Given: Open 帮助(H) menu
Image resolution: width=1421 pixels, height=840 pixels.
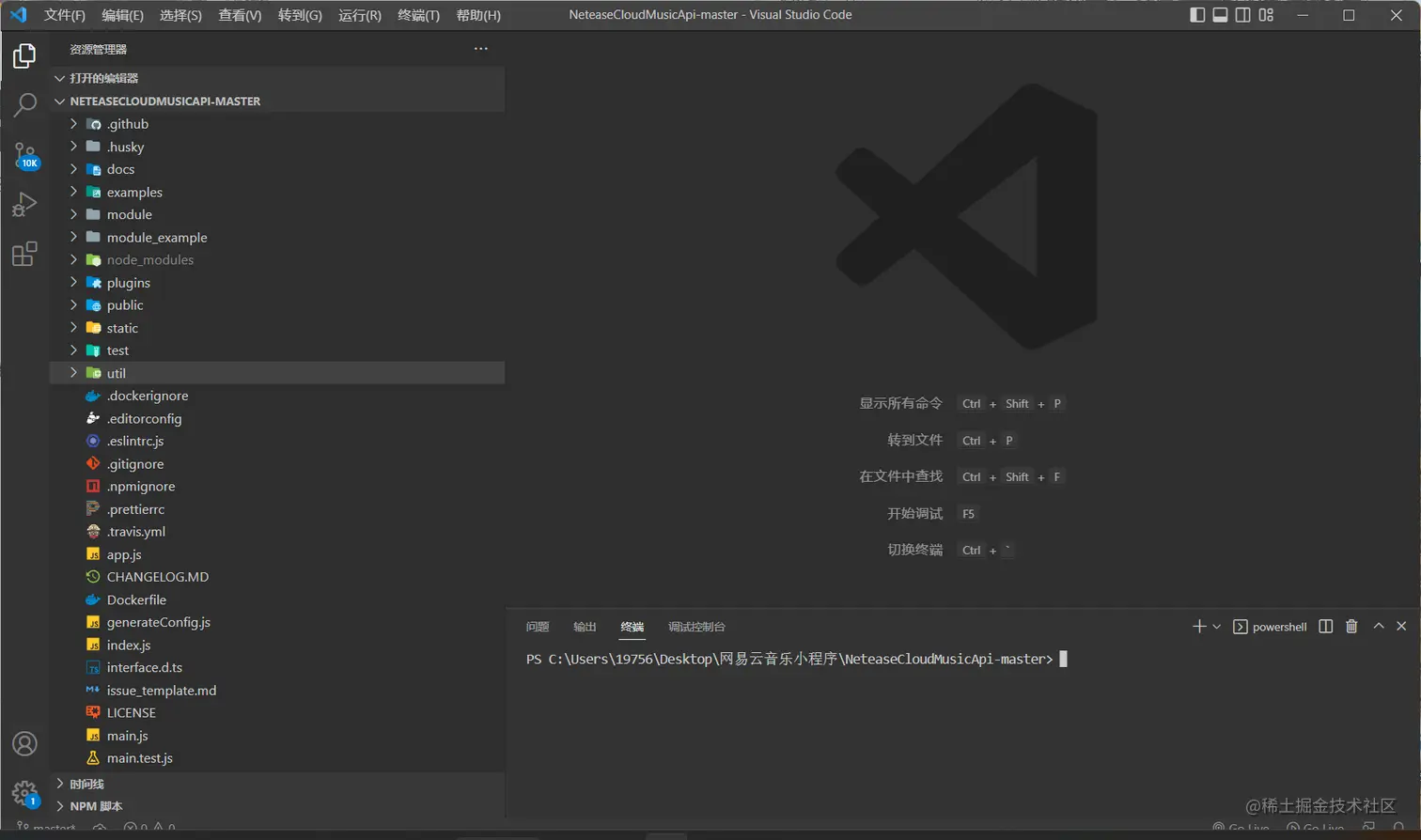Looking at the screenshot, I should (478, 15).
